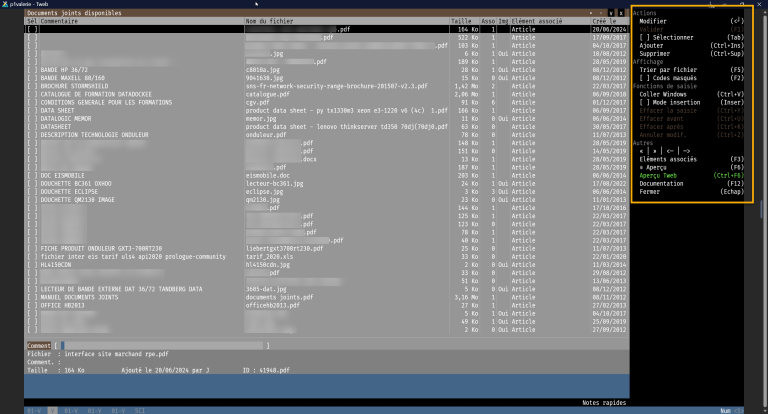Image resolution: width=768 pixels, height=414 pixels.
Task: Click the last-record '>|' navigation arrow
Action: pyautogui.click(x=650, y=150)
